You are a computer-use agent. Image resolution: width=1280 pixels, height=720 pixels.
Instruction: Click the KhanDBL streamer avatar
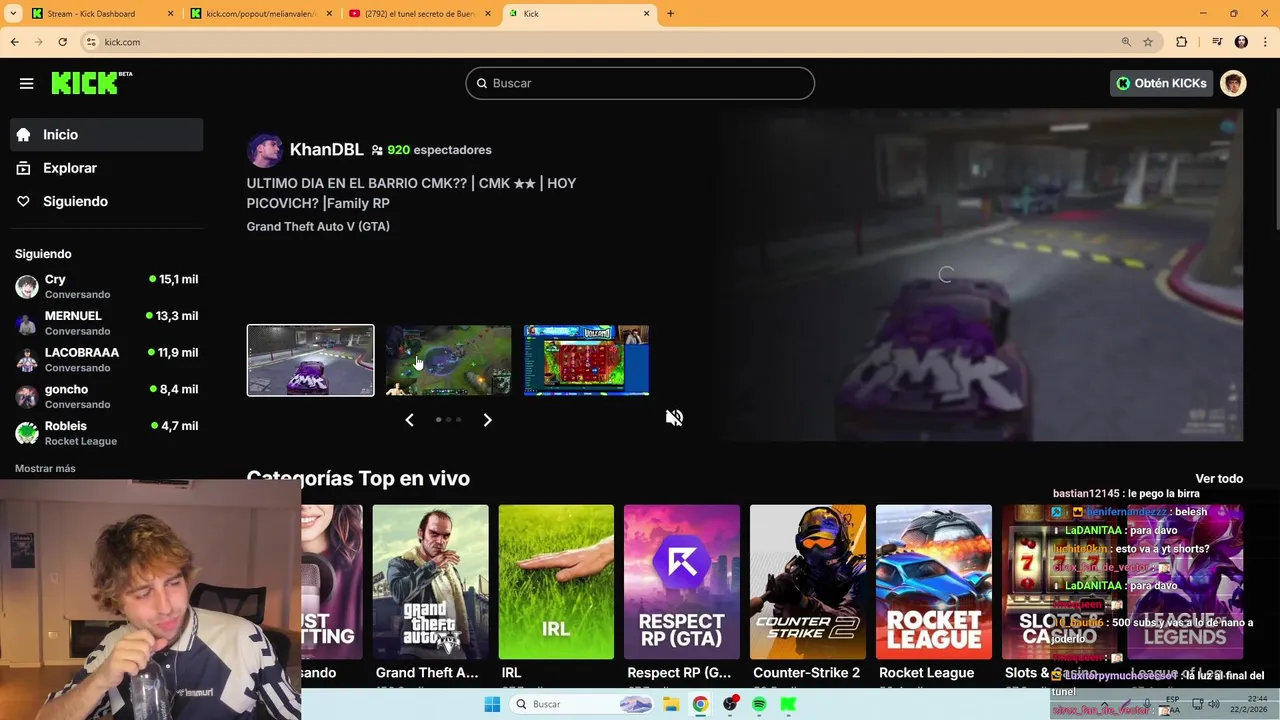[x=264, y=150]
